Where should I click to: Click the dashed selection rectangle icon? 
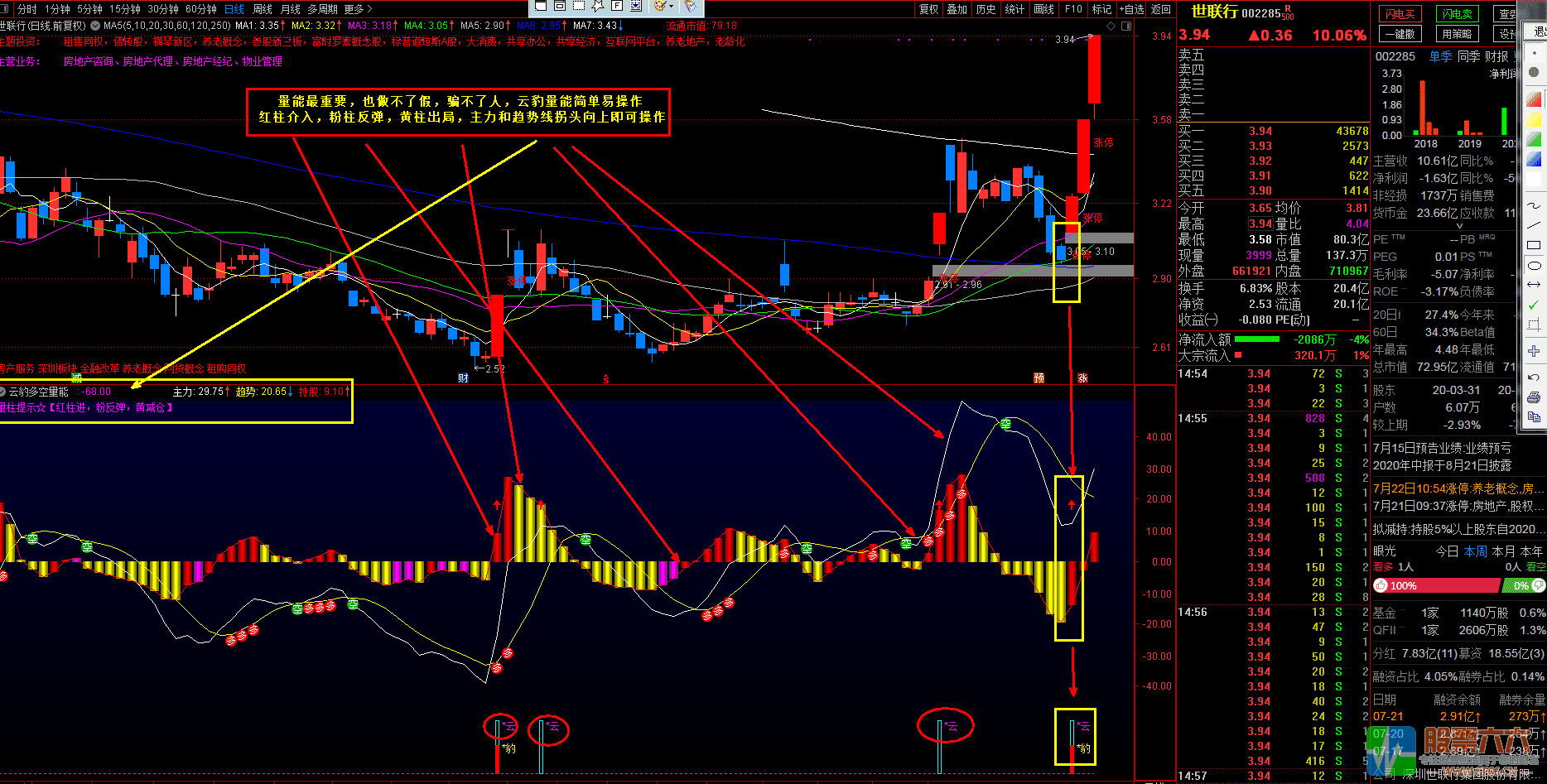click(579, 5)
